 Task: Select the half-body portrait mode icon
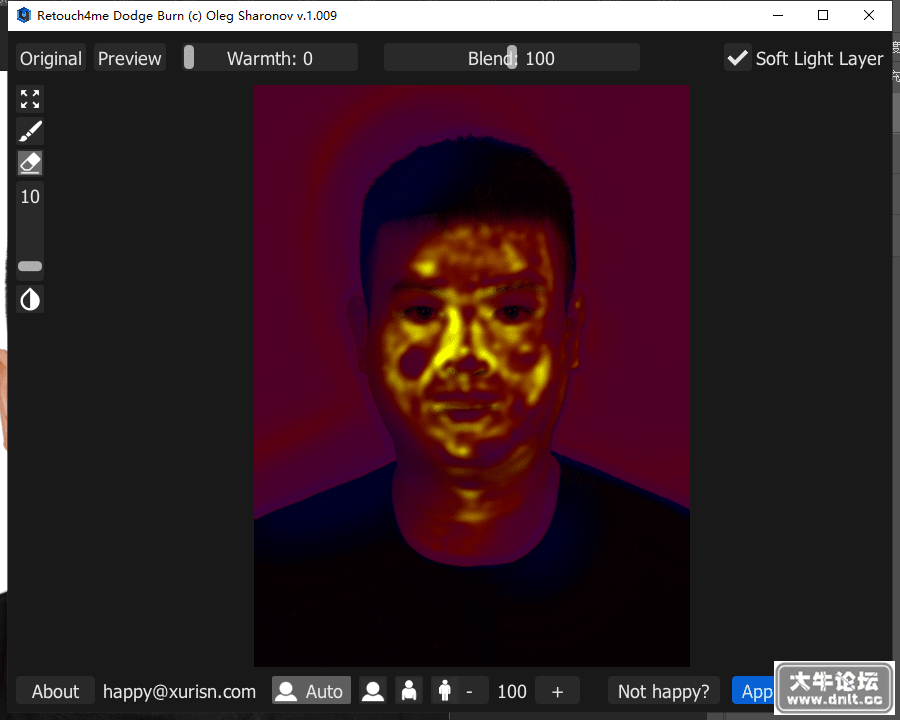(409, 691)
